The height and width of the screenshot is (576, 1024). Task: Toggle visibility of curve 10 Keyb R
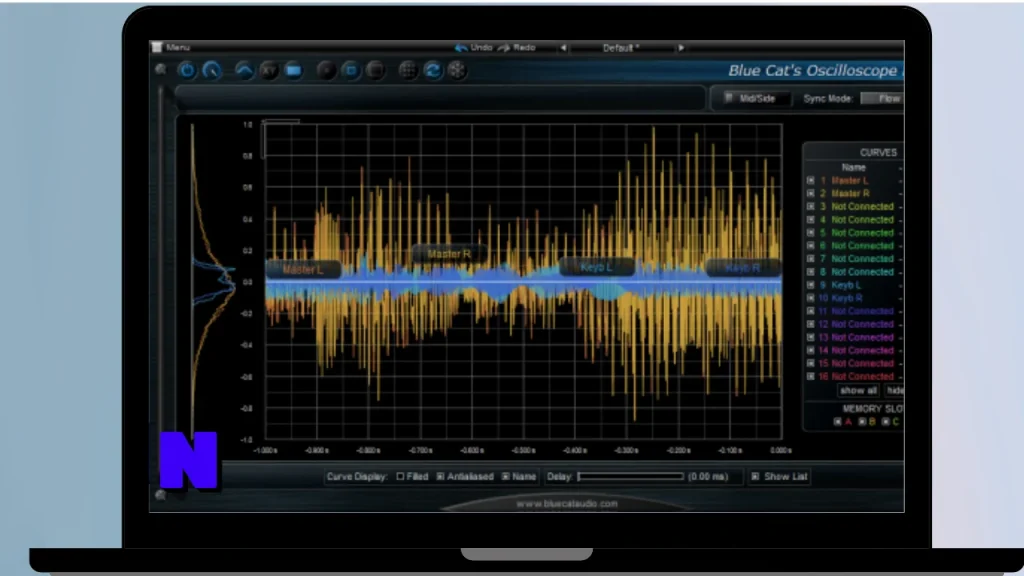coord(810,298)
